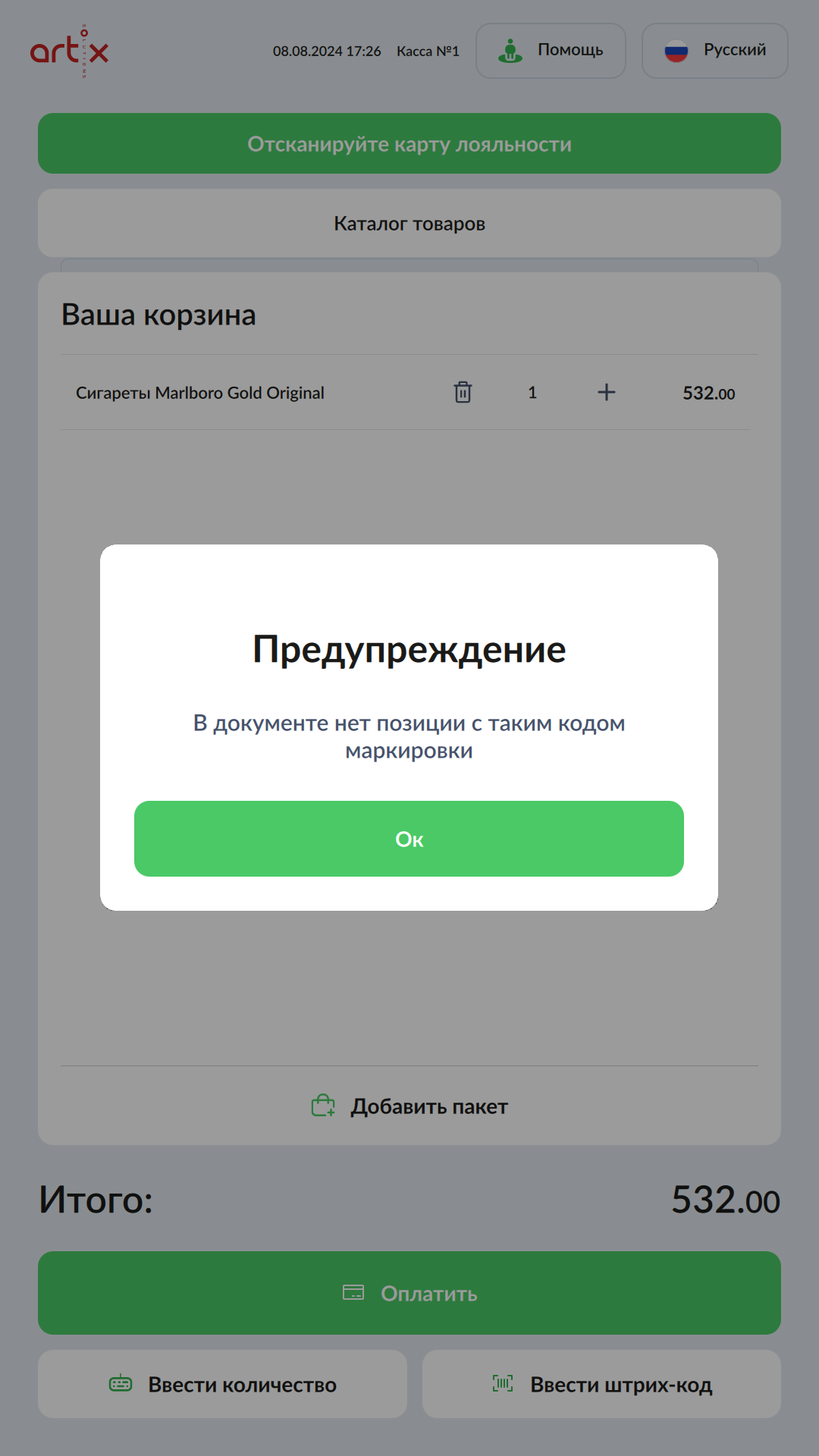Increase Marlboro quantity with the plus icon

coord(606,392)
